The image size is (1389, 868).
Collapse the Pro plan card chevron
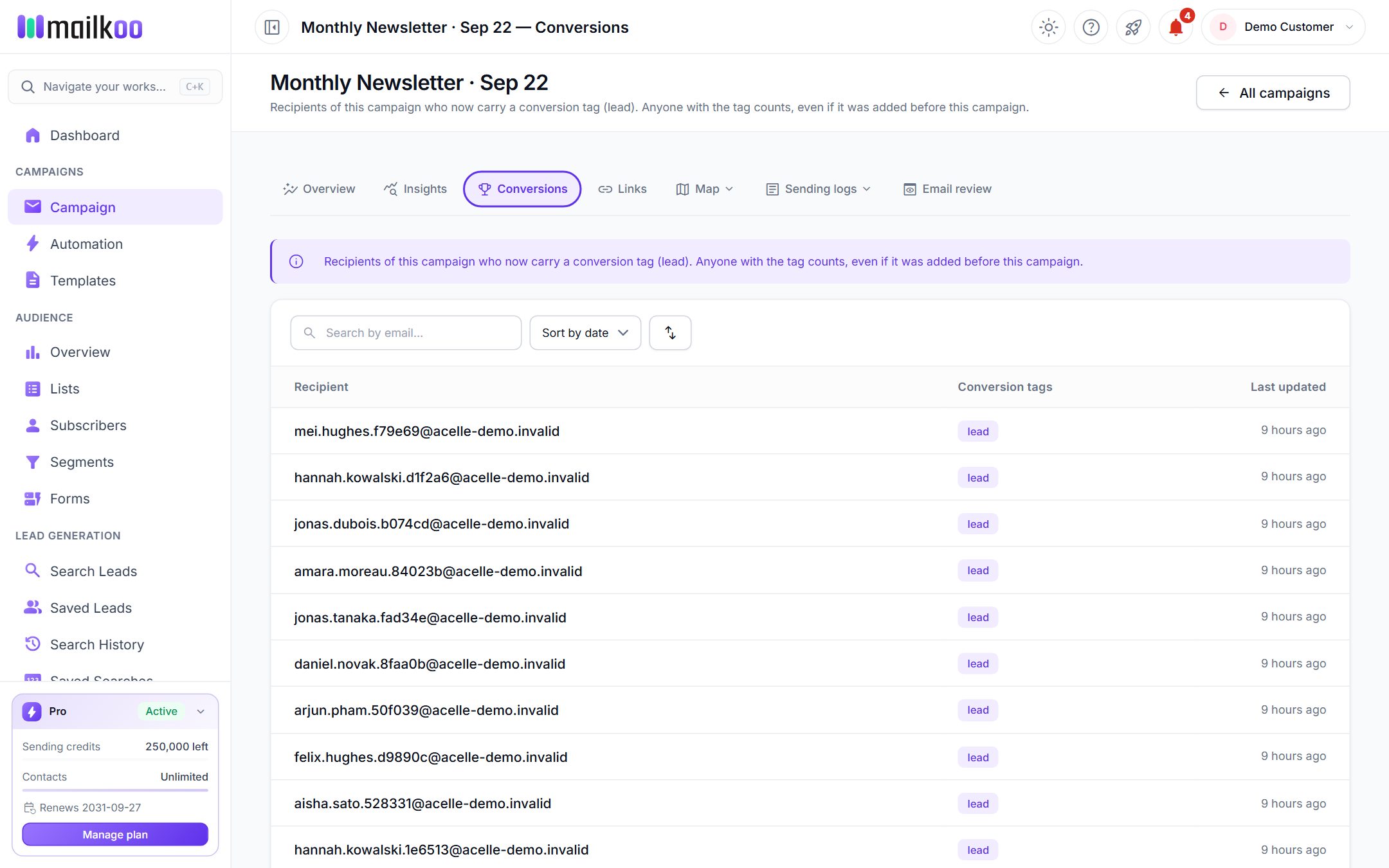point(201,711)
